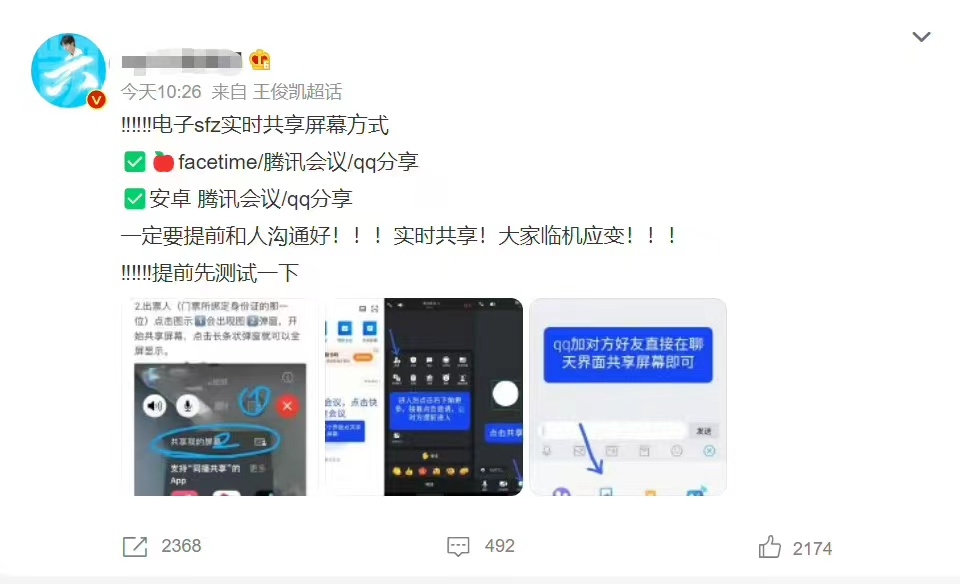Open the third QQ screen-share thumbnail
The width and height of the screenshot is (960, 584).
[x=628, y=397]
